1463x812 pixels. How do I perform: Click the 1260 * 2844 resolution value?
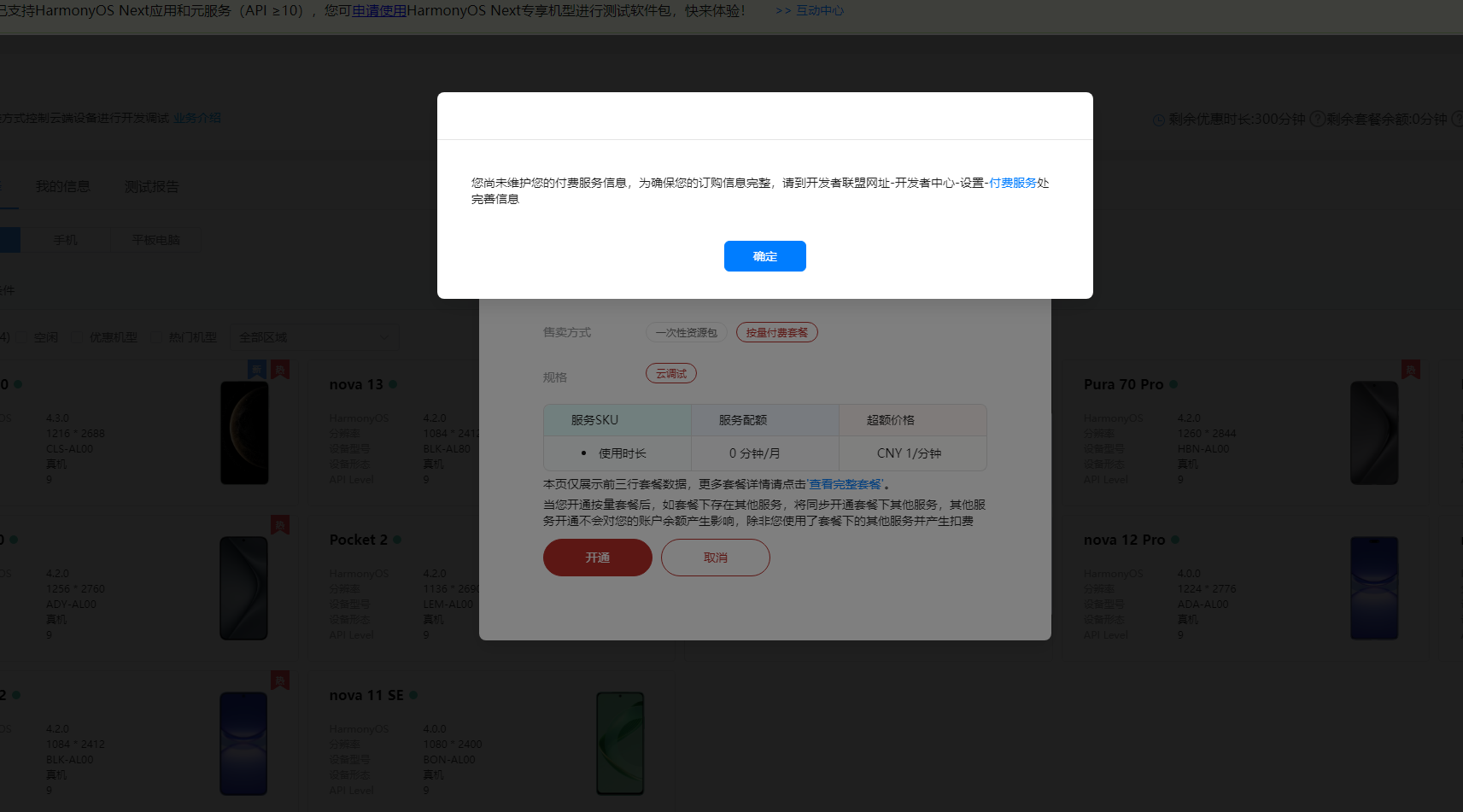[x=1207, y=434]
